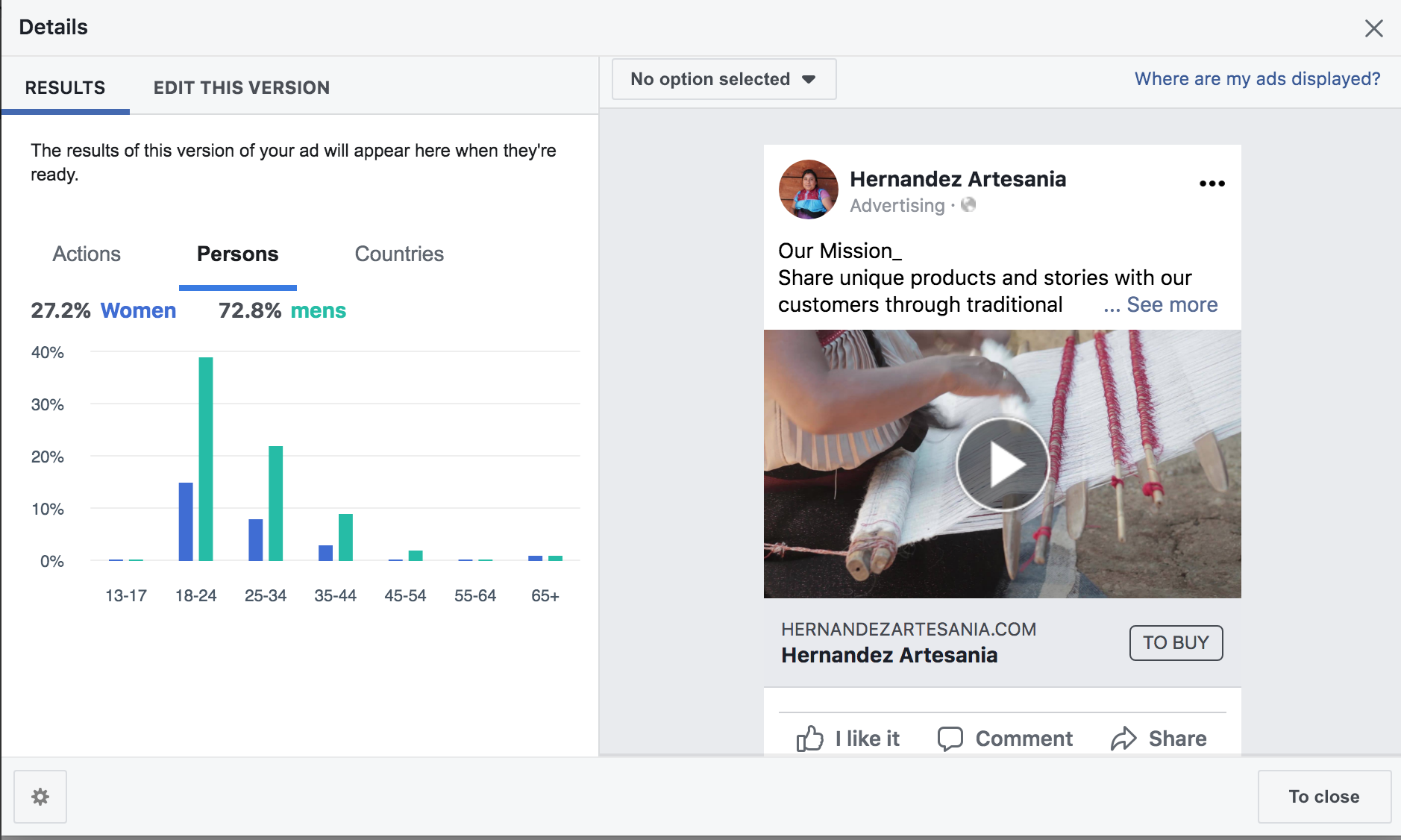The image size is (1401, 840).
Task: Click the Hernandez Artesania profile picture
Action: click(809, 189)
